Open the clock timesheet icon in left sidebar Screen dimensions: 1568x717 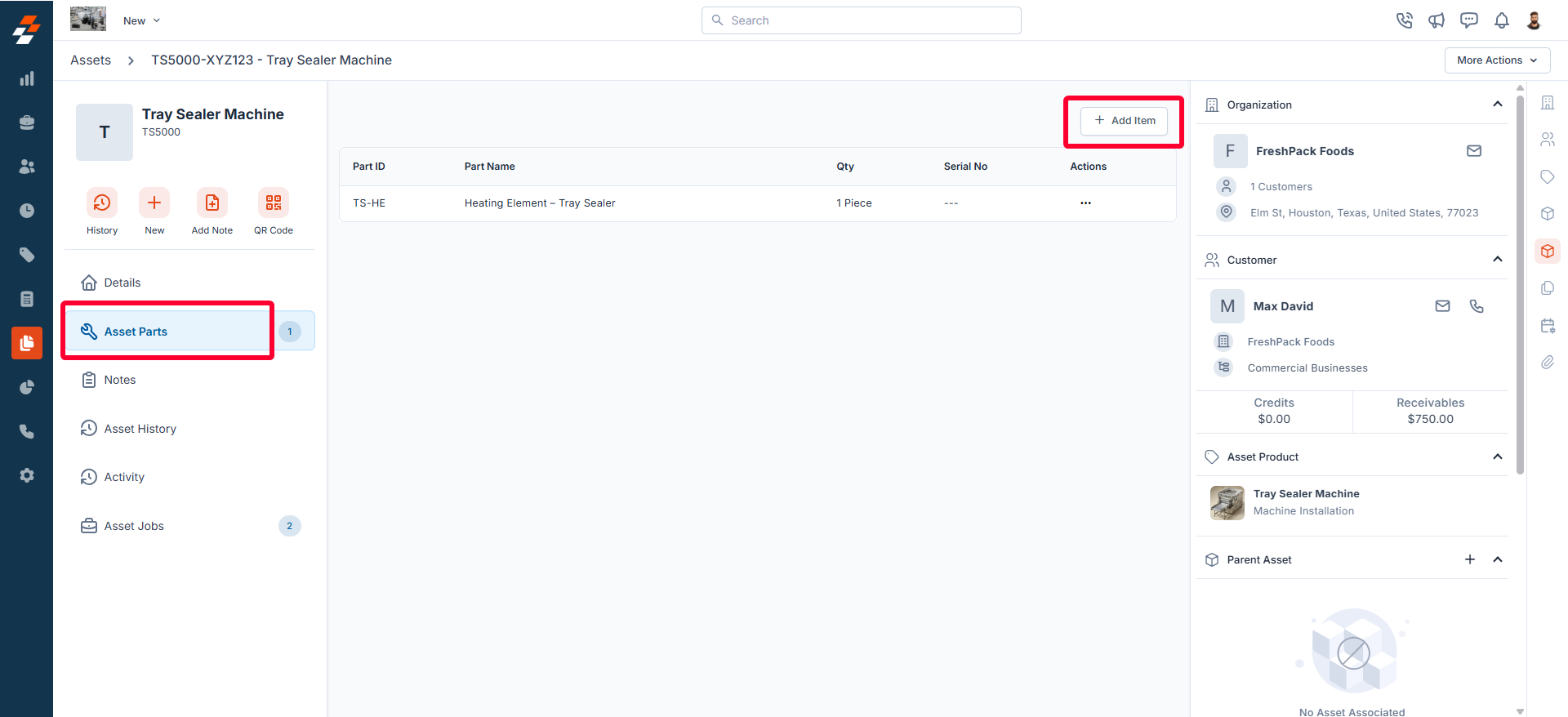27,211
